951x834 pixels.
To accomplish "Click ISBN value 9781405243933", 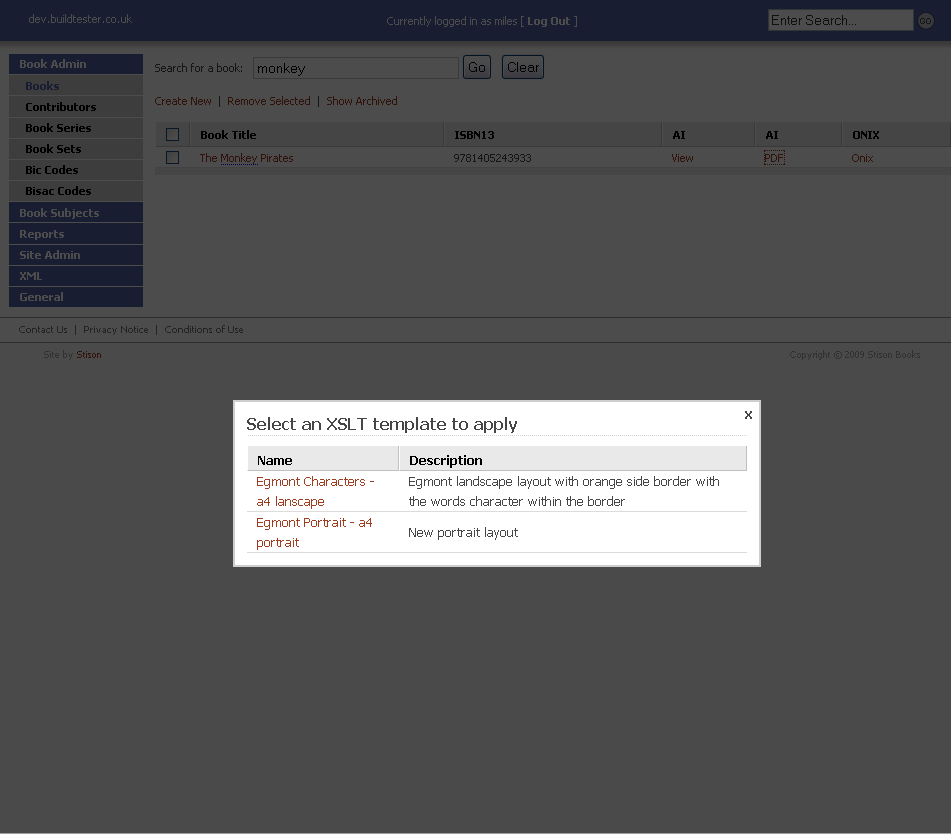I will tap(492, 158).
